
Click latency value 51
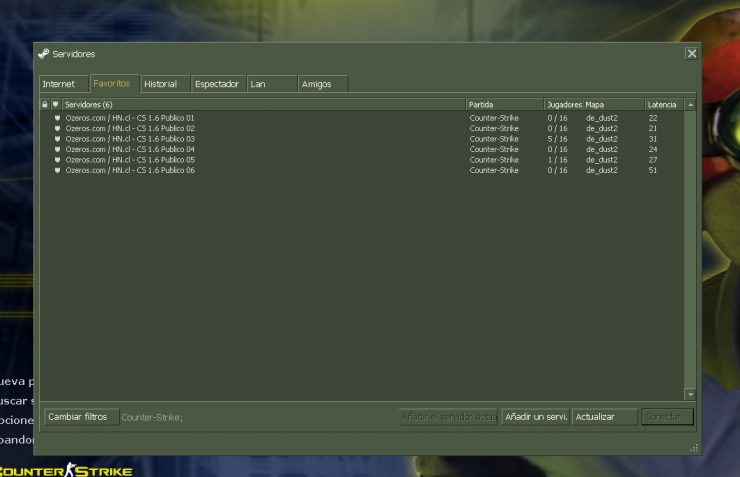(x=653, y=170)
